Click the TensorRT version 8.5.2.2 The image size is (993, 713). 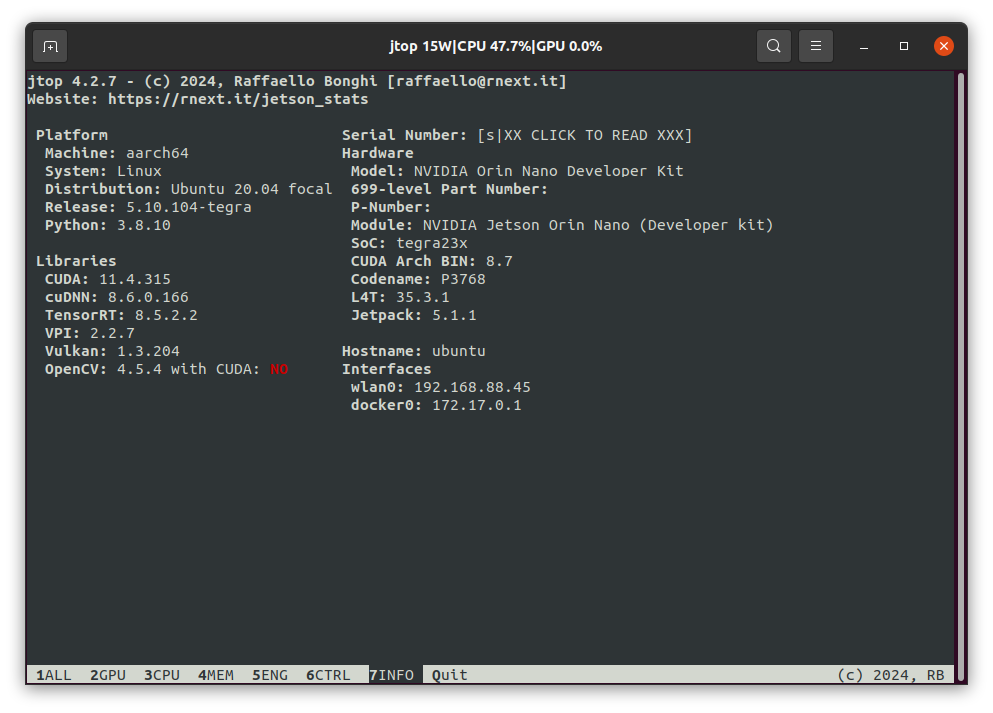pyautogui.click(x=166, y=315)
